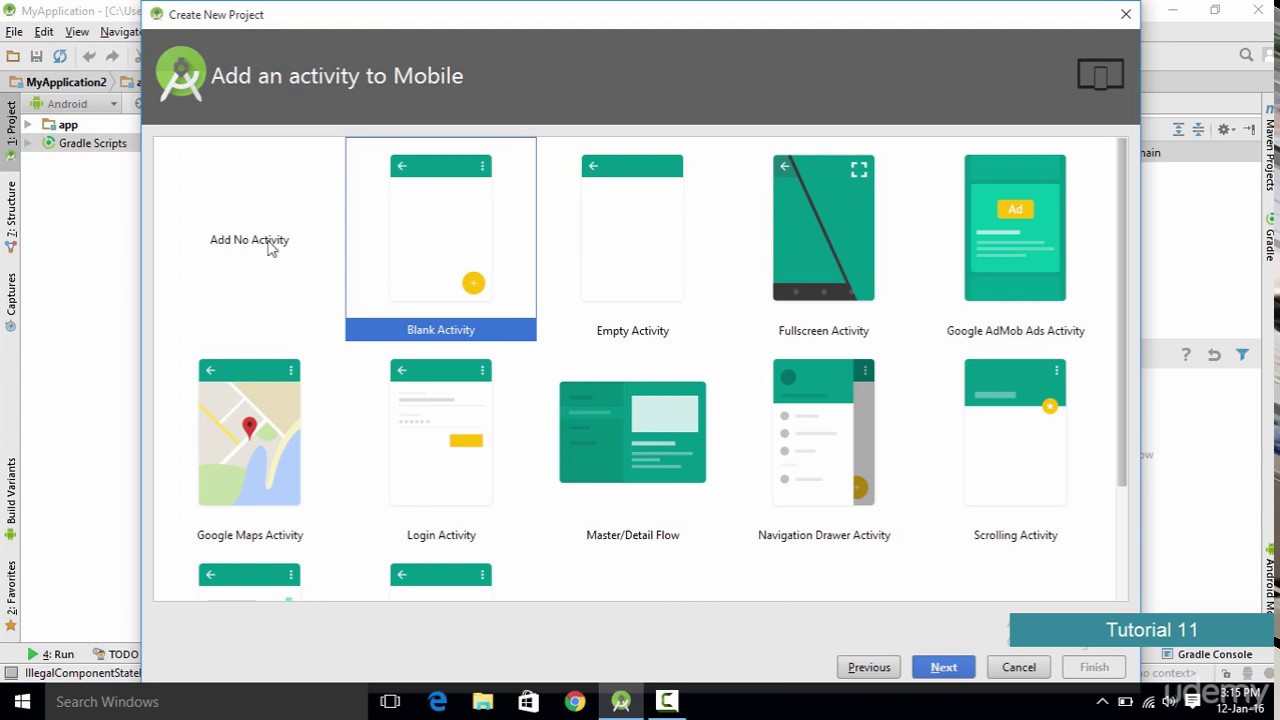Click the Next button

click(944, 667)
